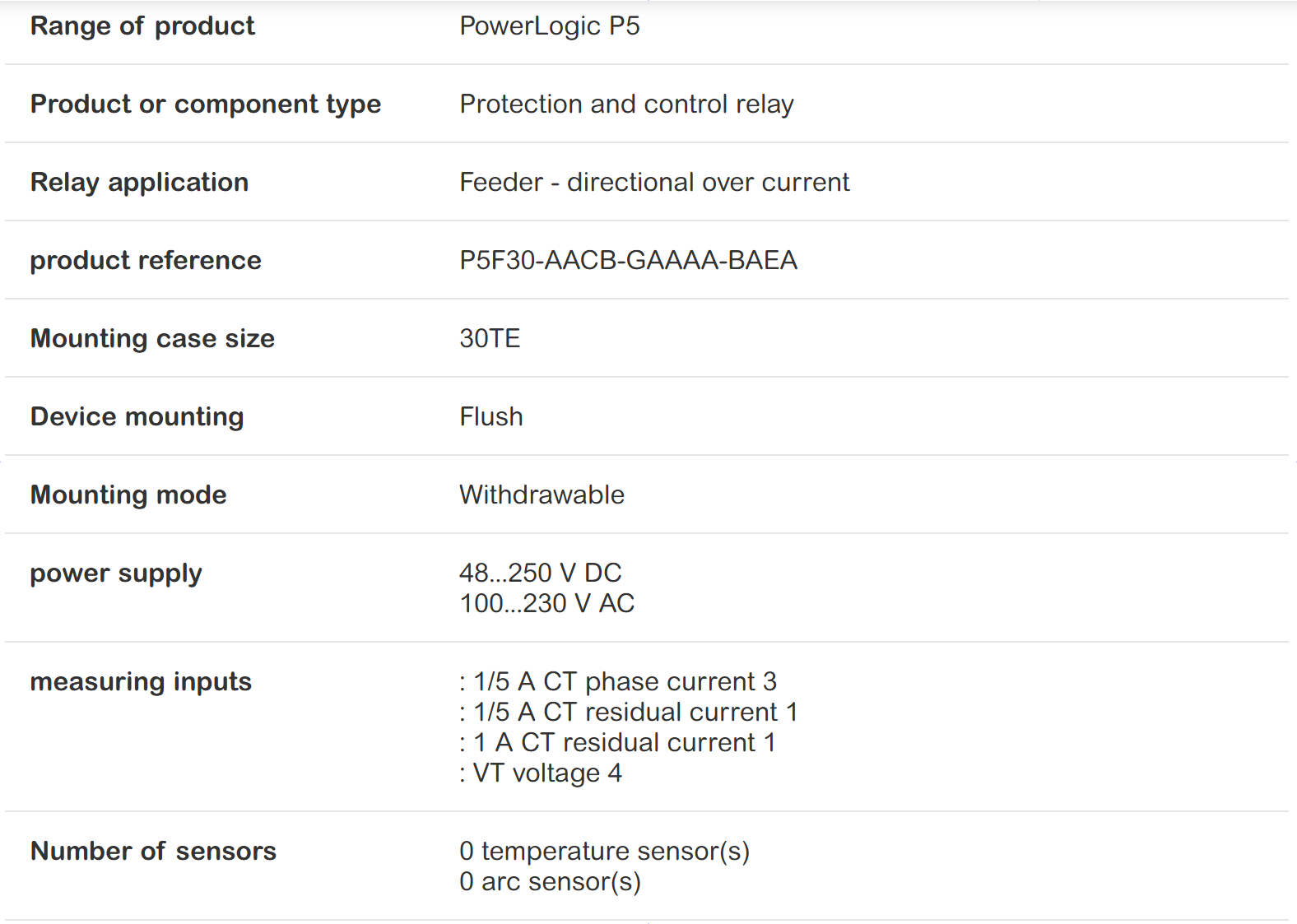Click the PowerLogic P5 value
The image size is (1297, 924).
549,26
